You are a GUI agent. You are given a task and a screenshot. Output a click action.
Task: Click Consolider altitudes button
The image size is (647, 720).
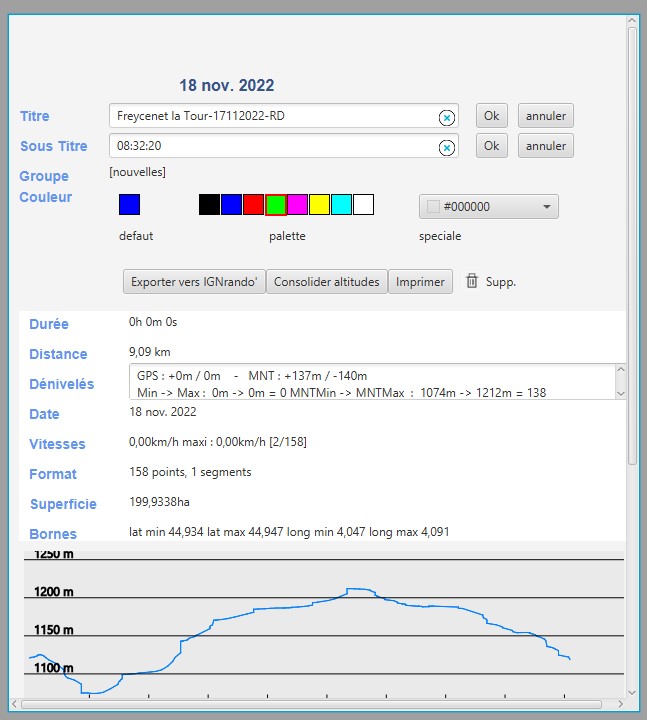click(326, 282)
